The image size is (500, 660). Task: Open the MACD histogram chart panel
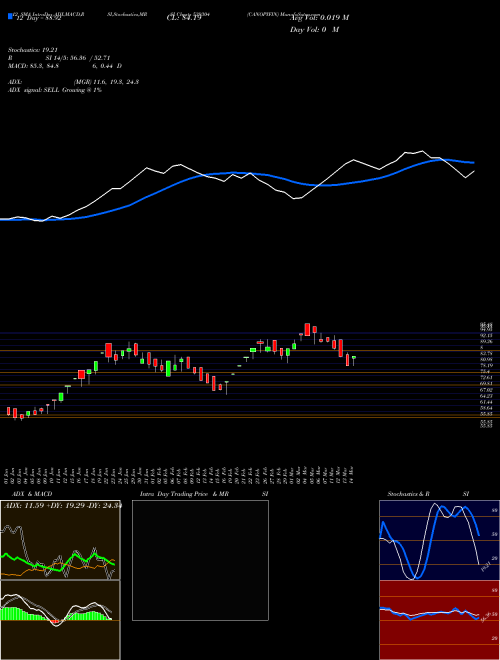coord(60,620)
